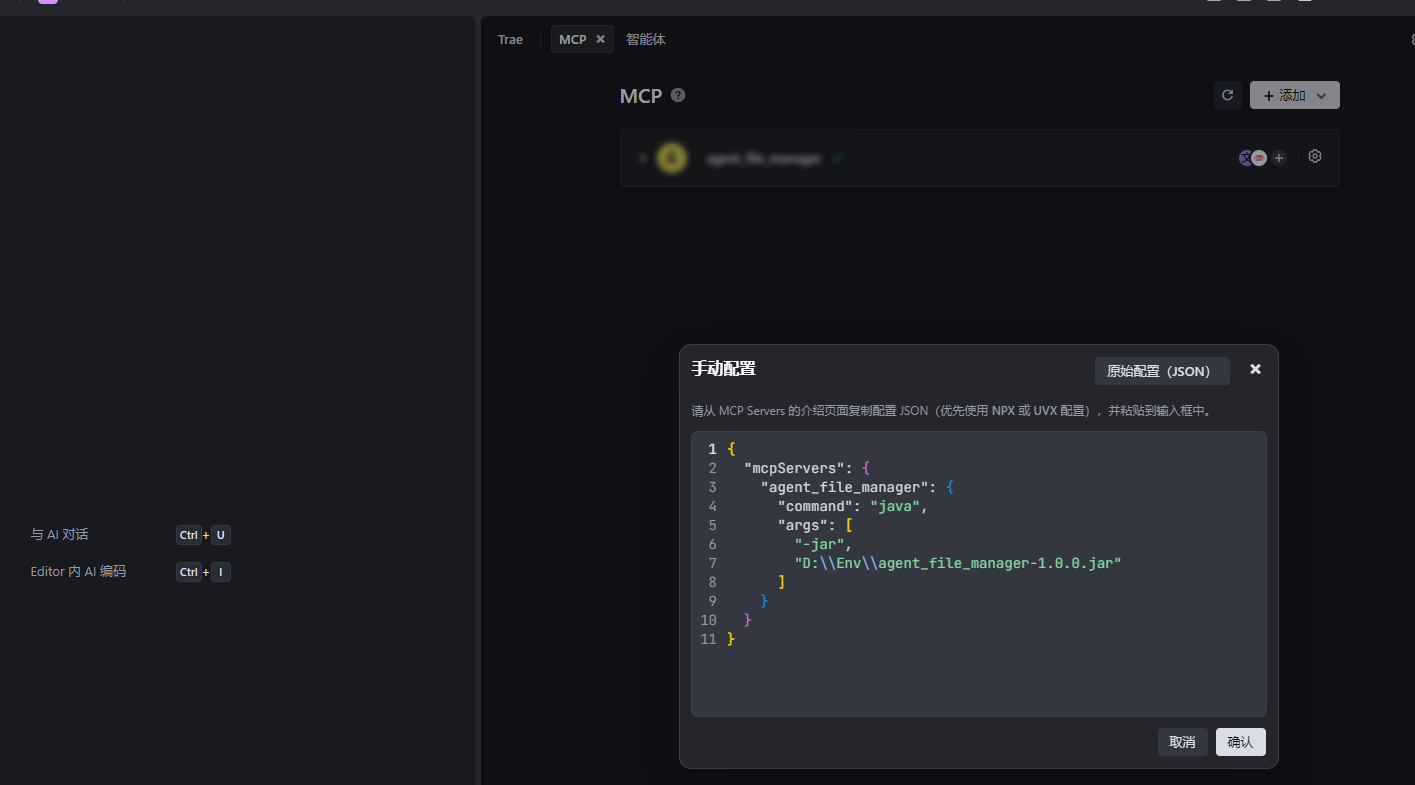Close the MCP editor tab
This screenshot has width=1415, height=785.
pos(599,39)
